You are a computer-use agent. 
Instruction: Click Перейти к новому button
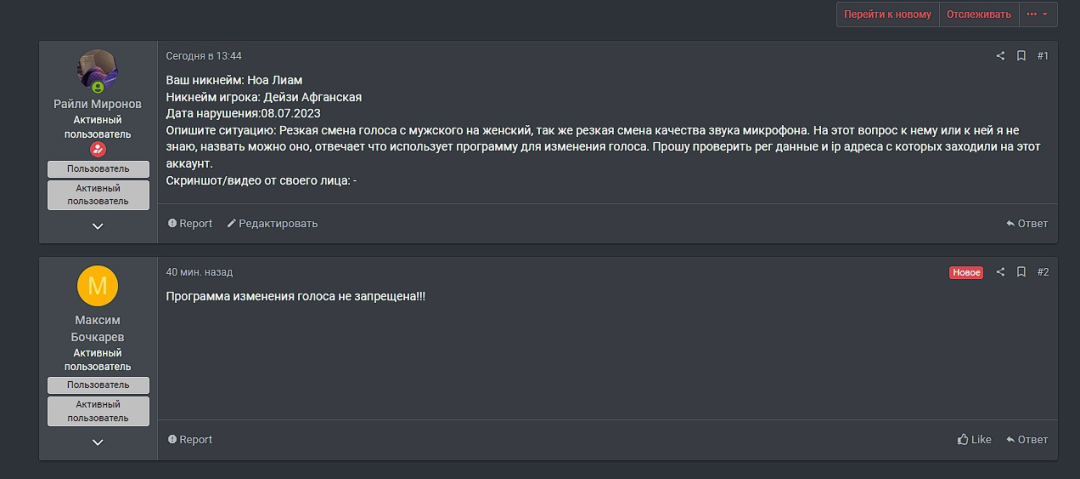(x=887, y=14)
